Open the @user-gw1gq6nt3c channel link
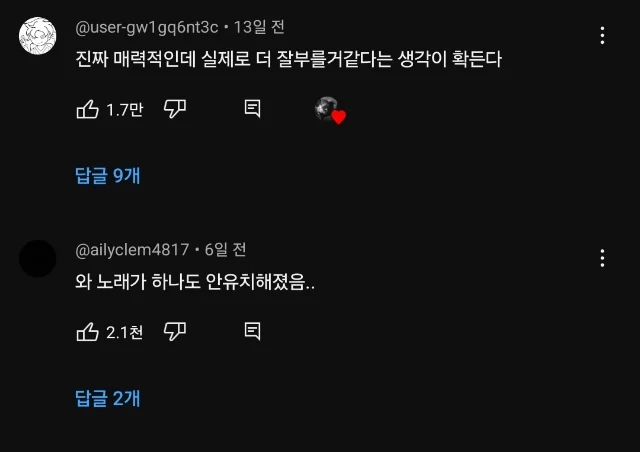 point(147,27)
